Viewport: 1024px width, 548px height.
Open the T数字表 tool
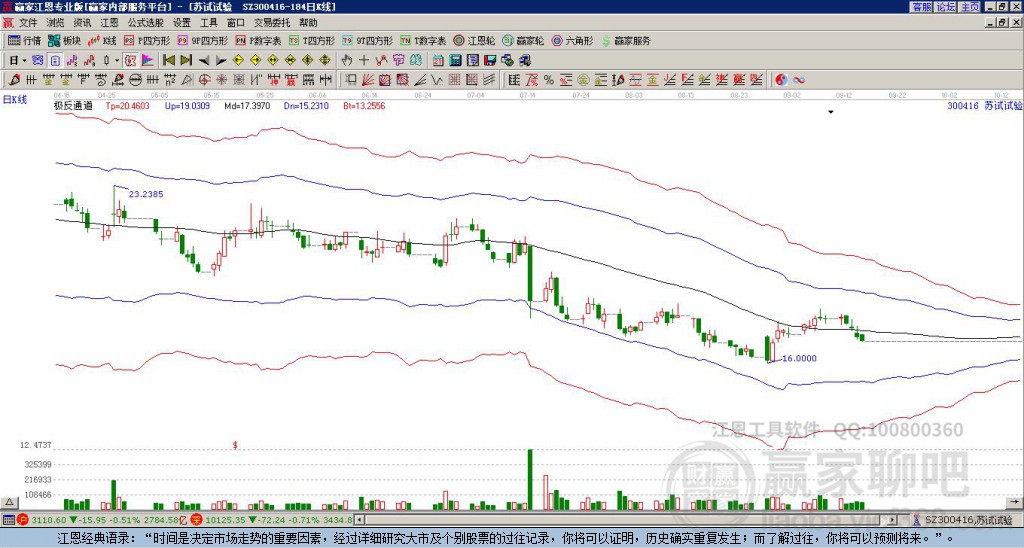[x=423, y=40]
